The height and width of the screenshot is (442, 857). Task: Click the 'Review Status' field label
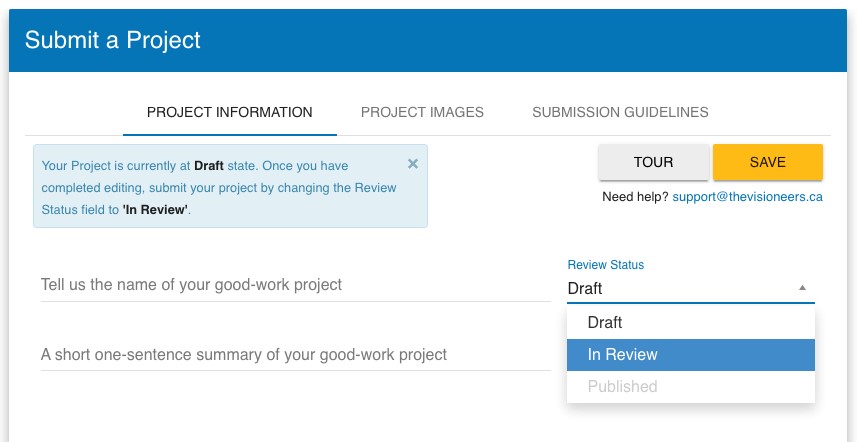pyautogui.click(x=605, y=265)
